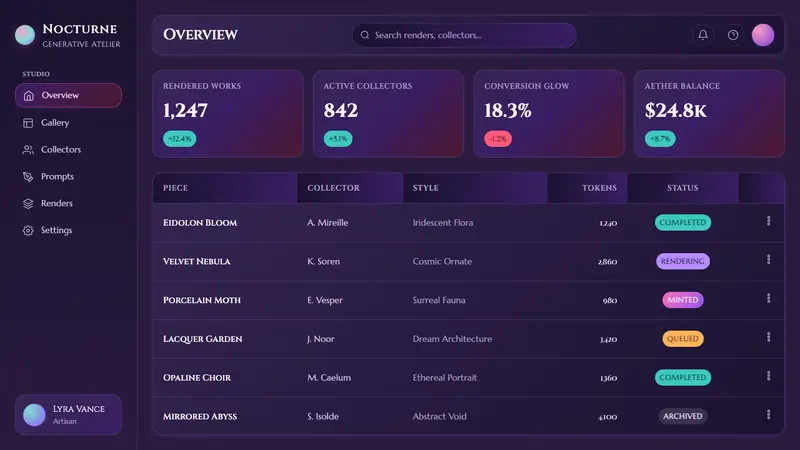800x450 pixels.
Task: Focus the Search renders, collectors field
Action: pyautogui.click(x=464, y=35)
